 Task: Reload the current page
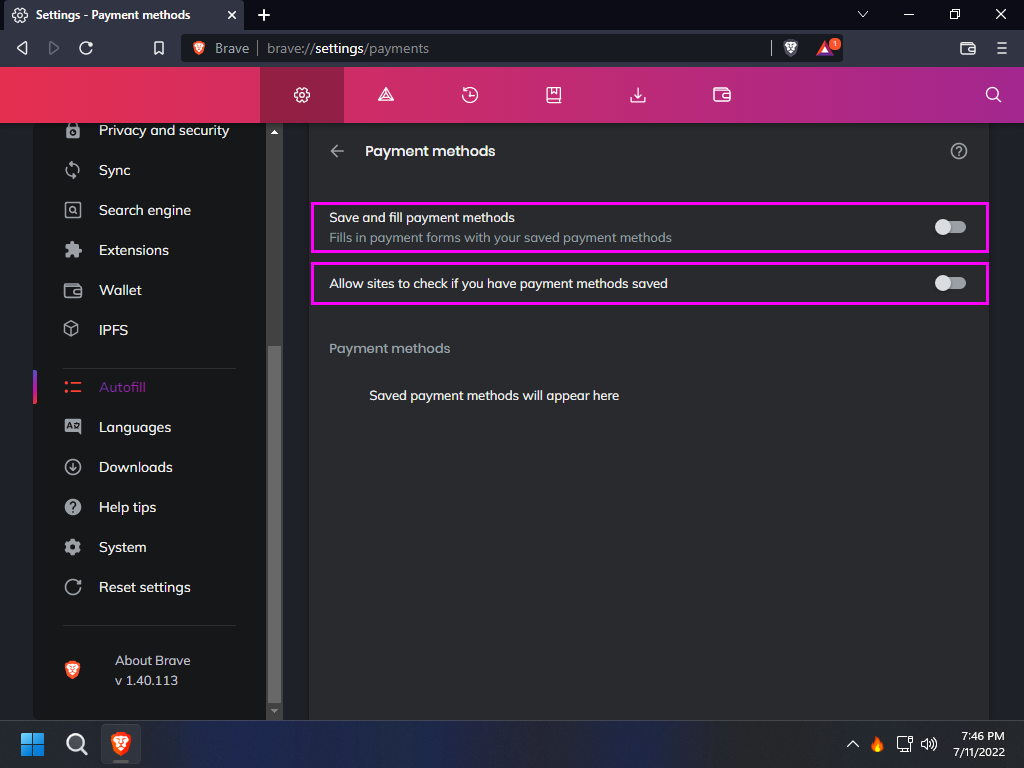click(86, 48)
